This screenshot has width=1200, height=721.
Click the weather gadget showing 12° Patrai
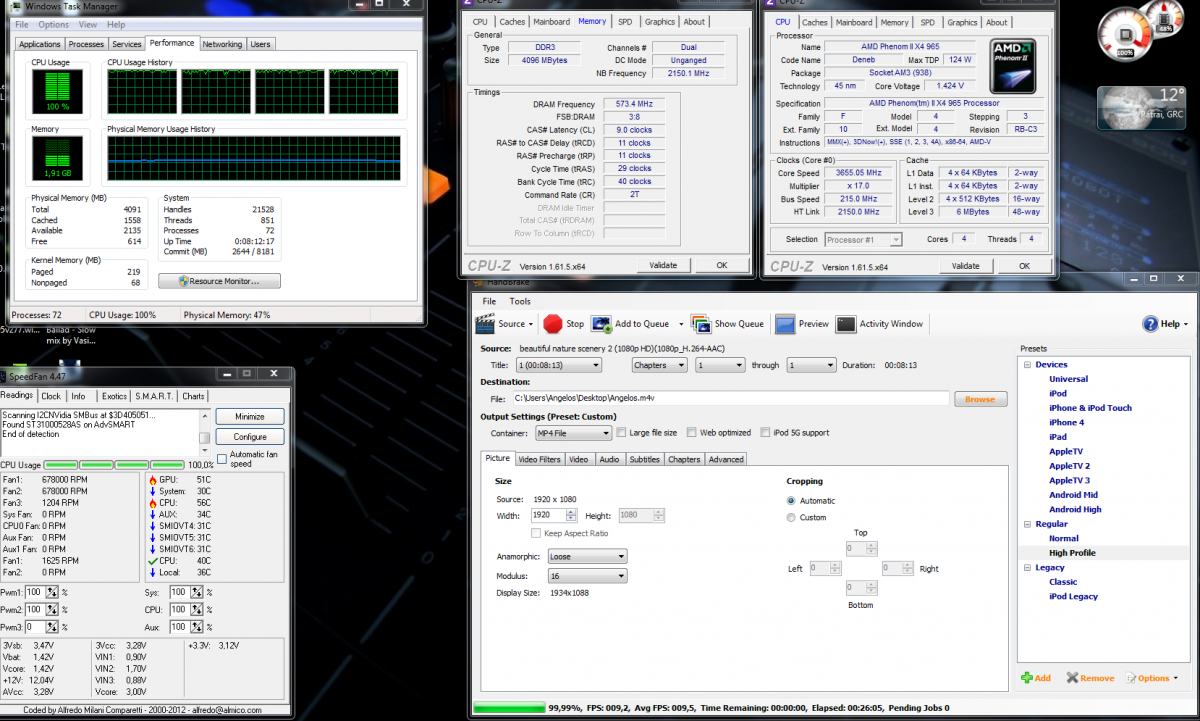click(1143, 108)
